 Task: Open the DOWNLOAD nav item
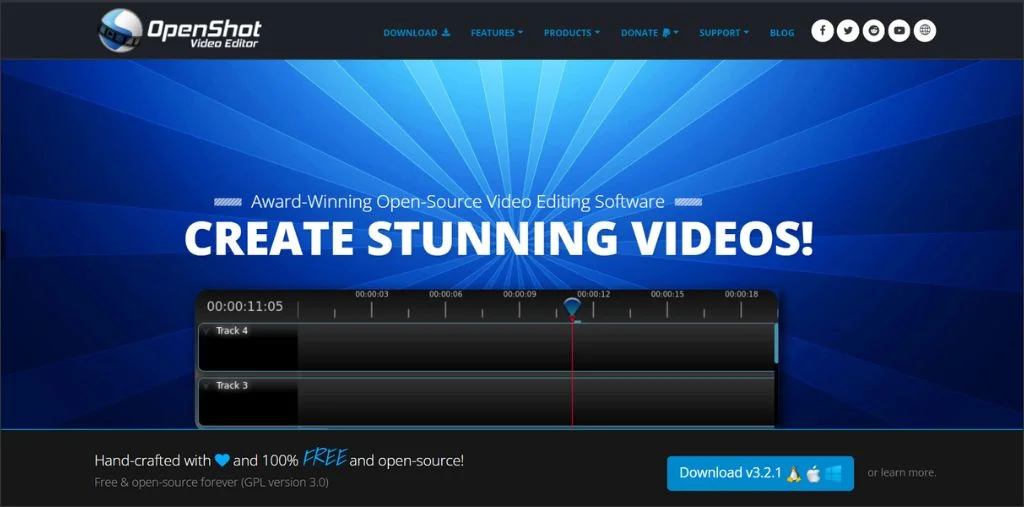[417, 33]
